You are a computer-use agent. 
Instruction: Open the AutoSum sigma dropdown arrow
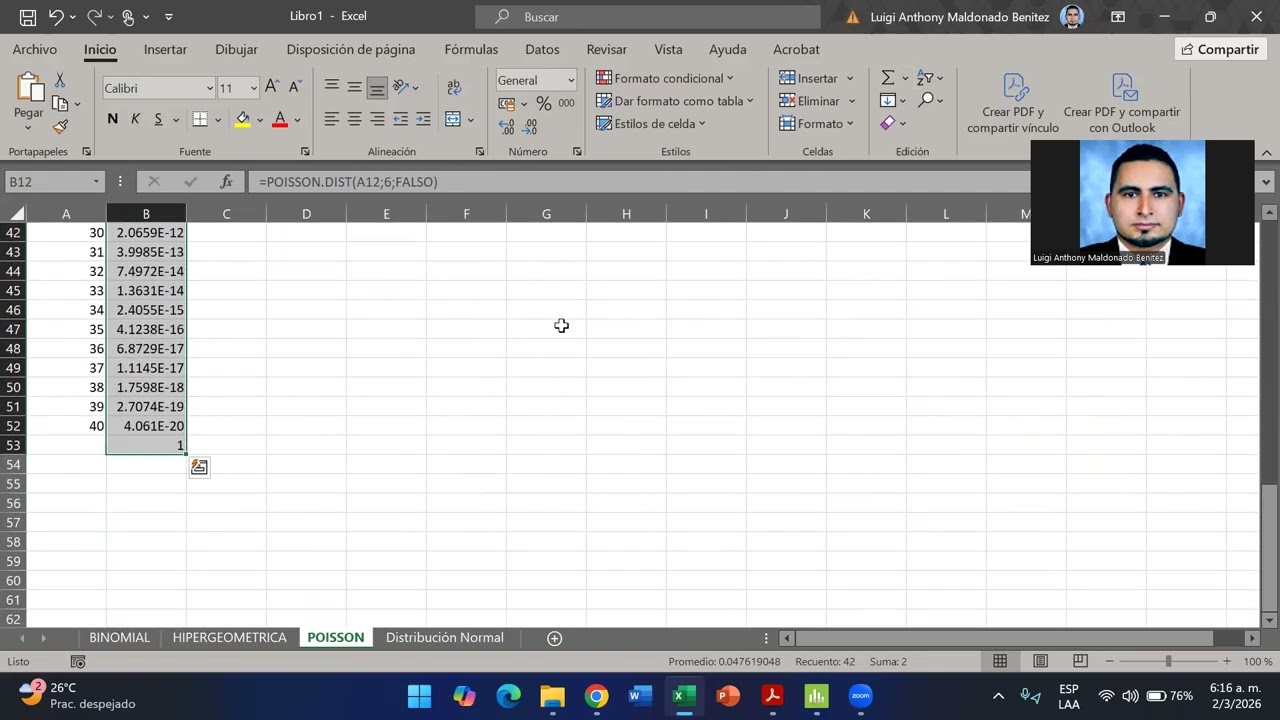click(905, 78)
